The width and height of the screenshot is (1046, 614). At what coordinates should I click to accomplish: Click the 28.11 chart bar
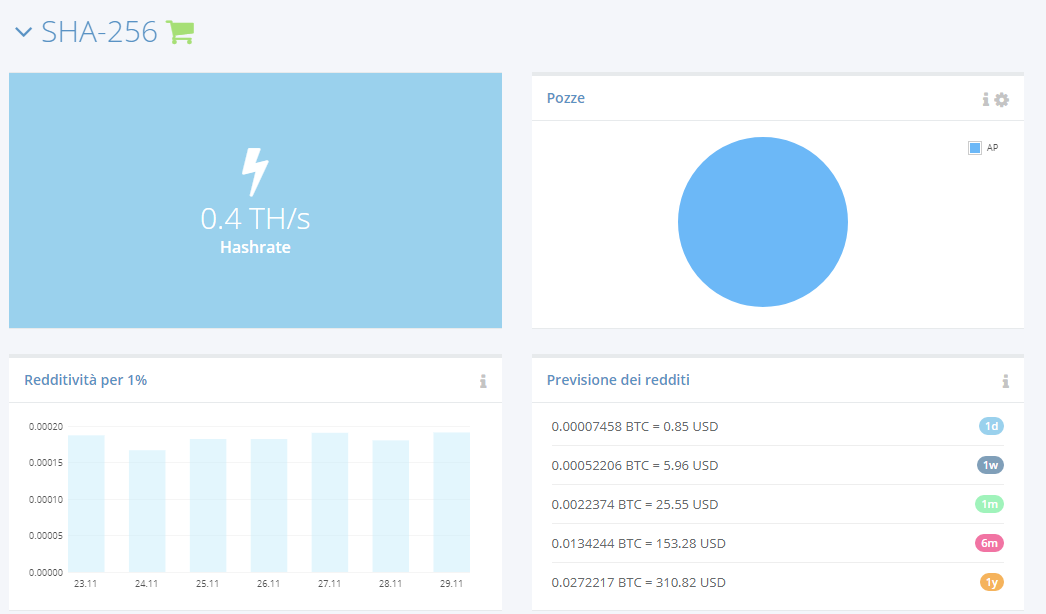tap(391, 507)
